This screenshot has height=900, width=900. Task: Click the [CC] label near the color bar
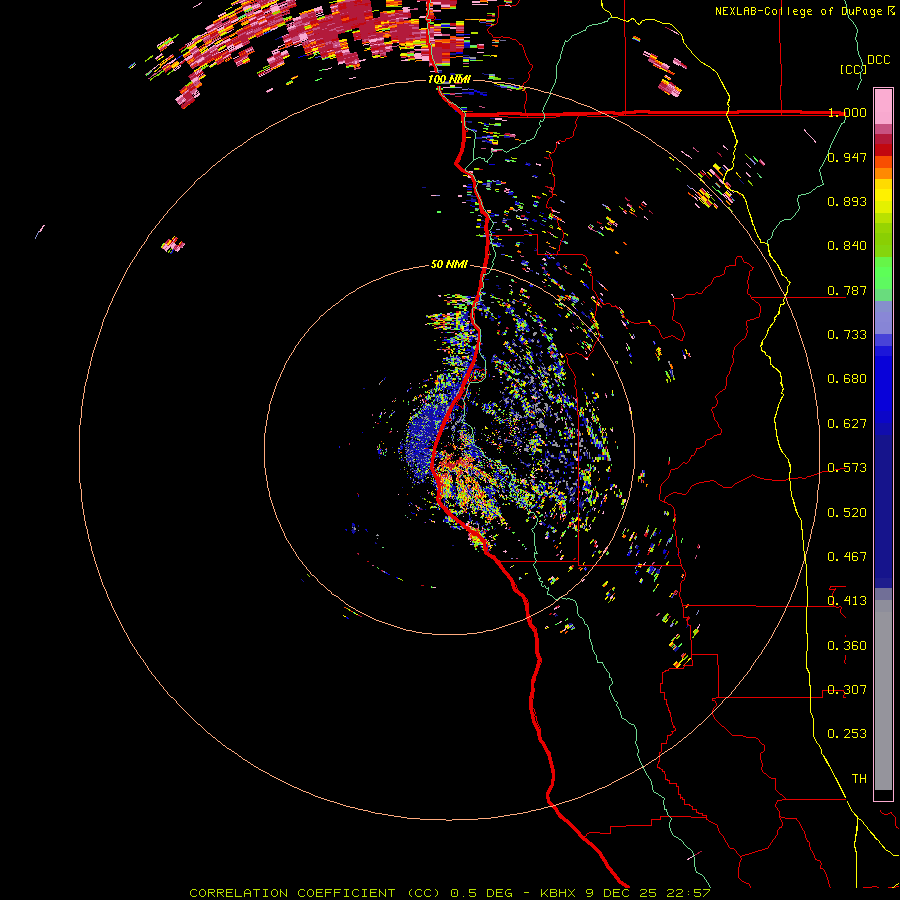853,69
